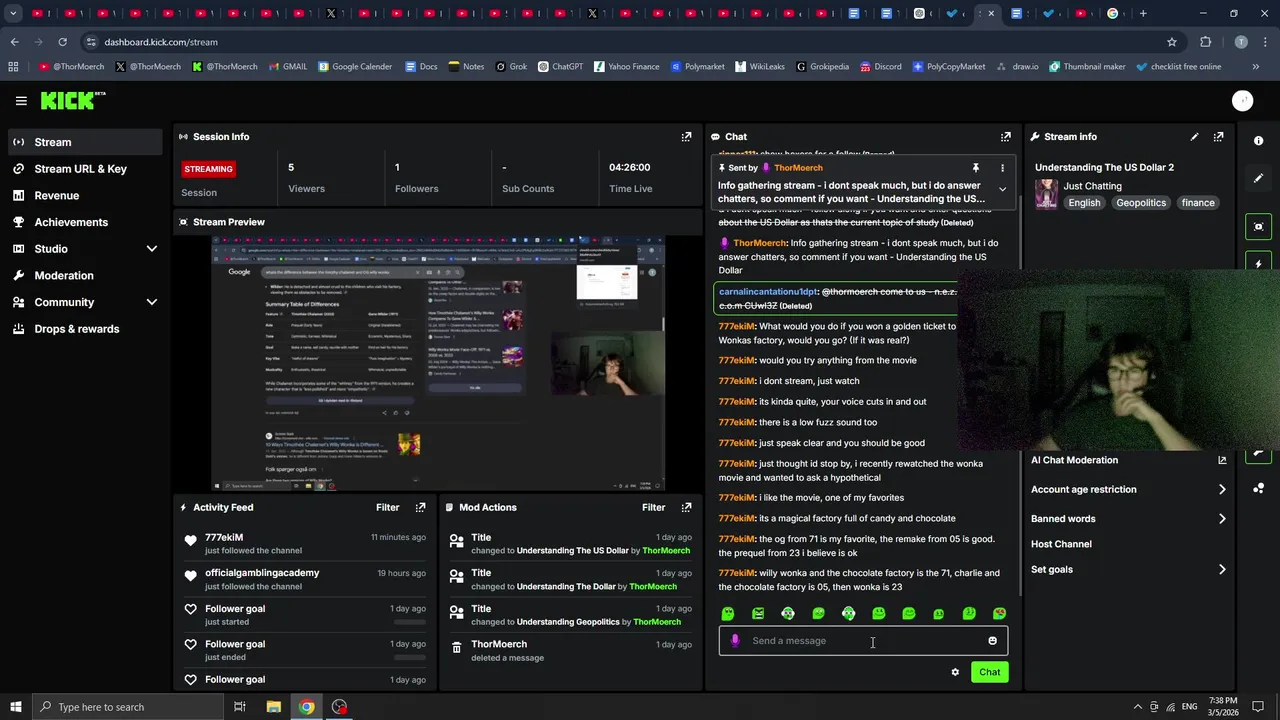Image resolution: width=1280 pixels, height=720 pixels.
Task: Open Task View on taskbar
Action: tap(240, 707)
